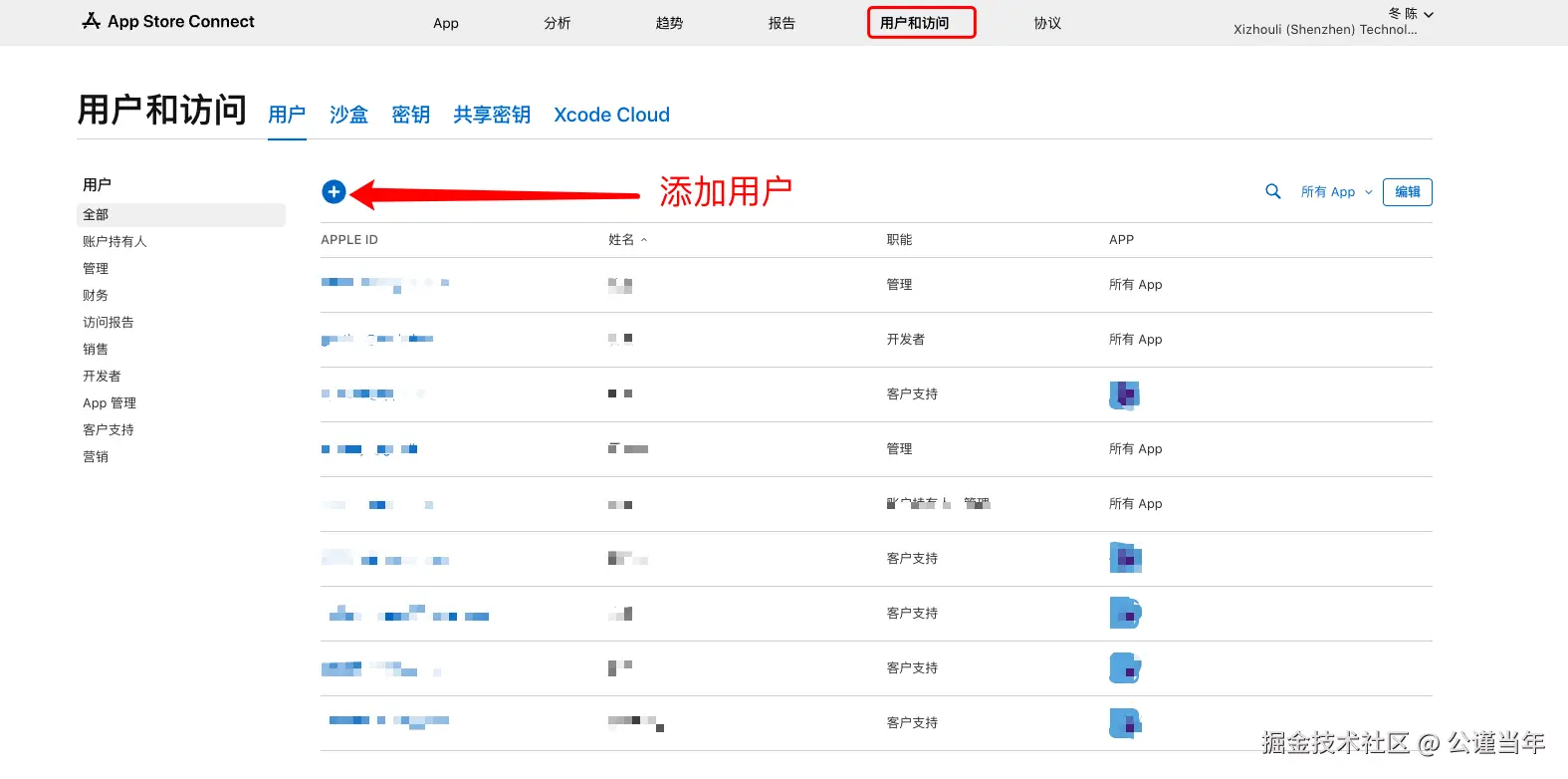Open the account menu for 冬 陈
Screen dimensions: 1568x779
pos(1411,14)
